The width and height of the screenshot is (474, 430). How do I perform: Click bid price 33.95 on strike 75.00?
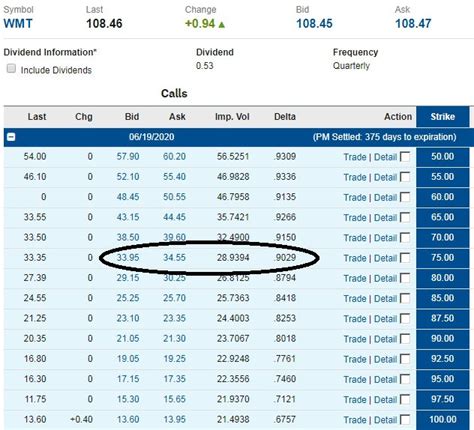128,258
